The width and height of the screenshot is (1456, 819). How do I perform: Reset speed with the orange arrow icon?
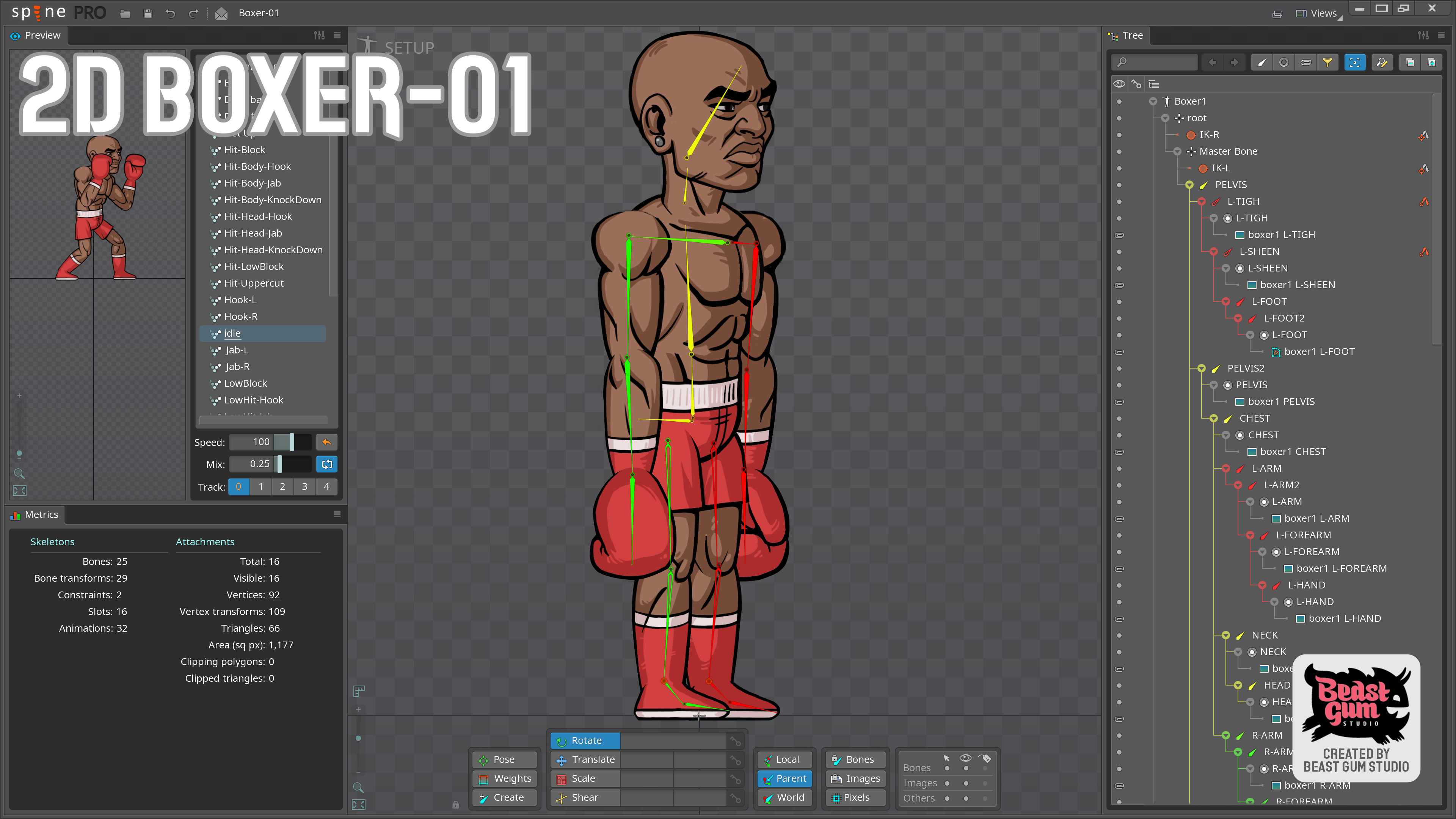click(x=326, y=442)
